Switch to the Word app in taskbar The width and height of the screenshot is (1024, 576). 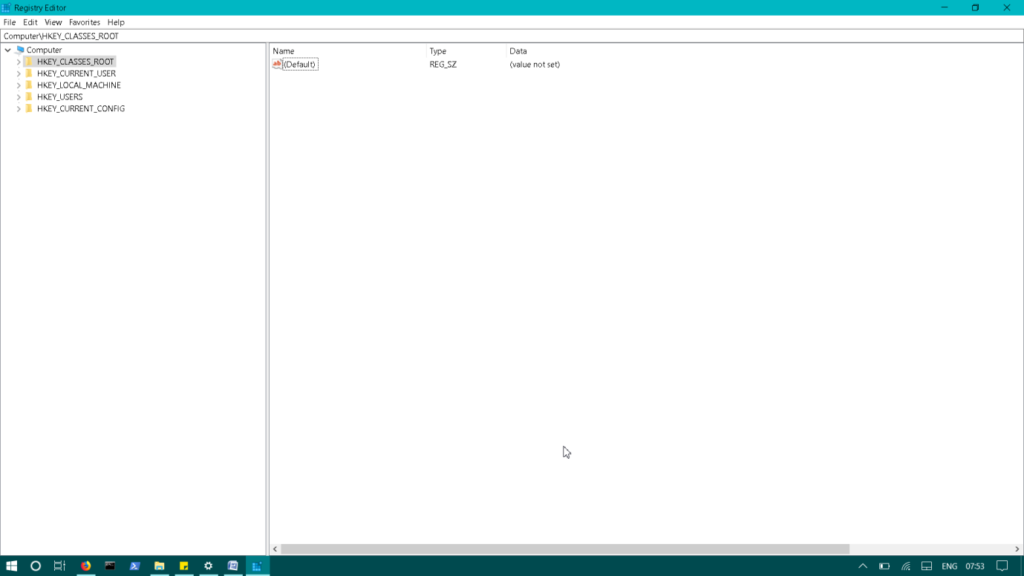232,566
